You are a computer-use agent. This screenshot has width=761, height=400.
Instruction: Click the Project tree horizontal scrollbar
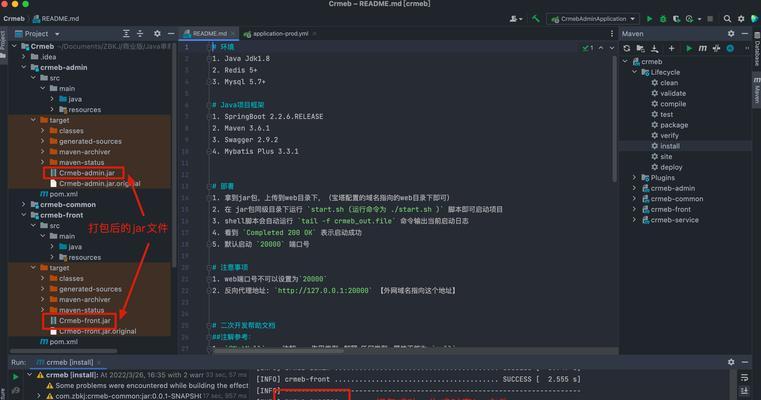click(63, 350)
